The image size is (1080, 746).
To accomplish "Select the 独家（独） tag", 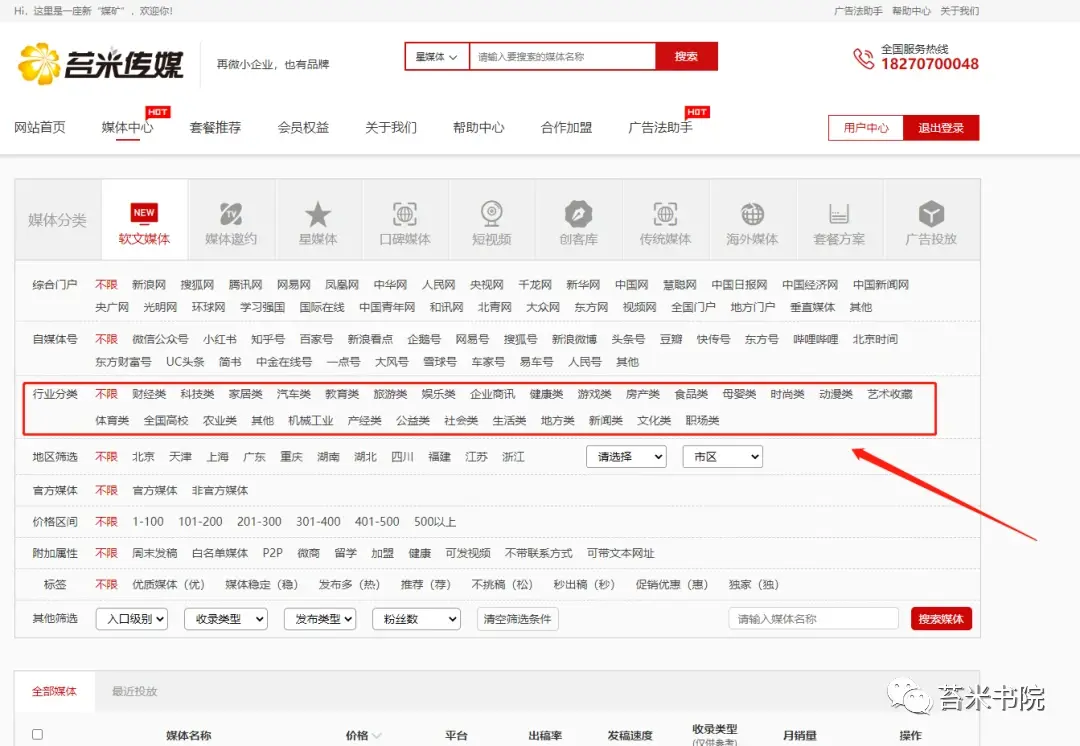I will click(754, 584).
